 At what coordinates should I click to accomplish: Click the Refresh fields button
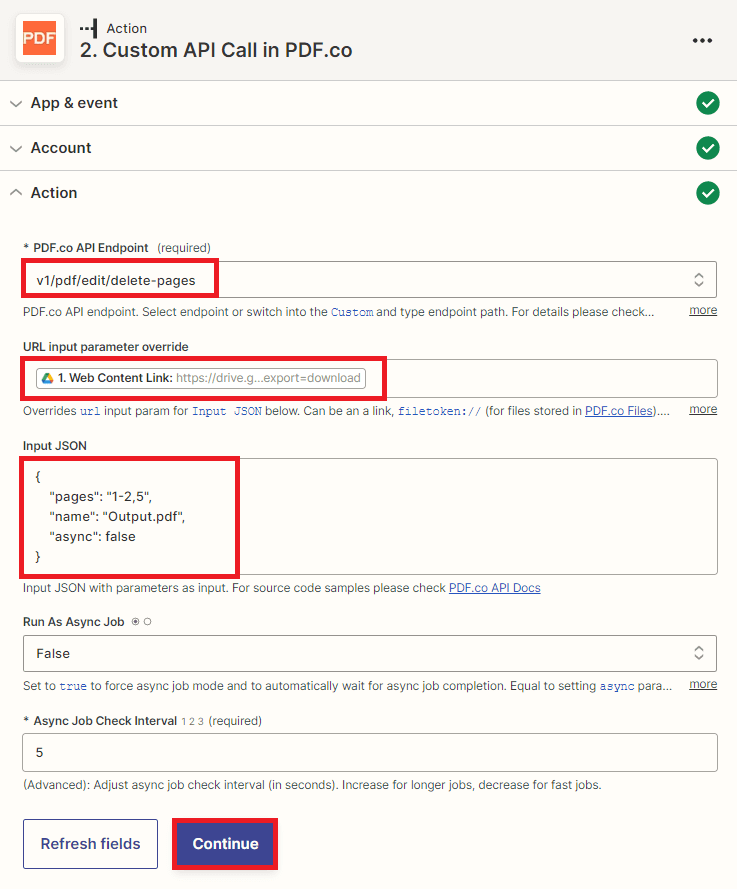pos(90,843)
